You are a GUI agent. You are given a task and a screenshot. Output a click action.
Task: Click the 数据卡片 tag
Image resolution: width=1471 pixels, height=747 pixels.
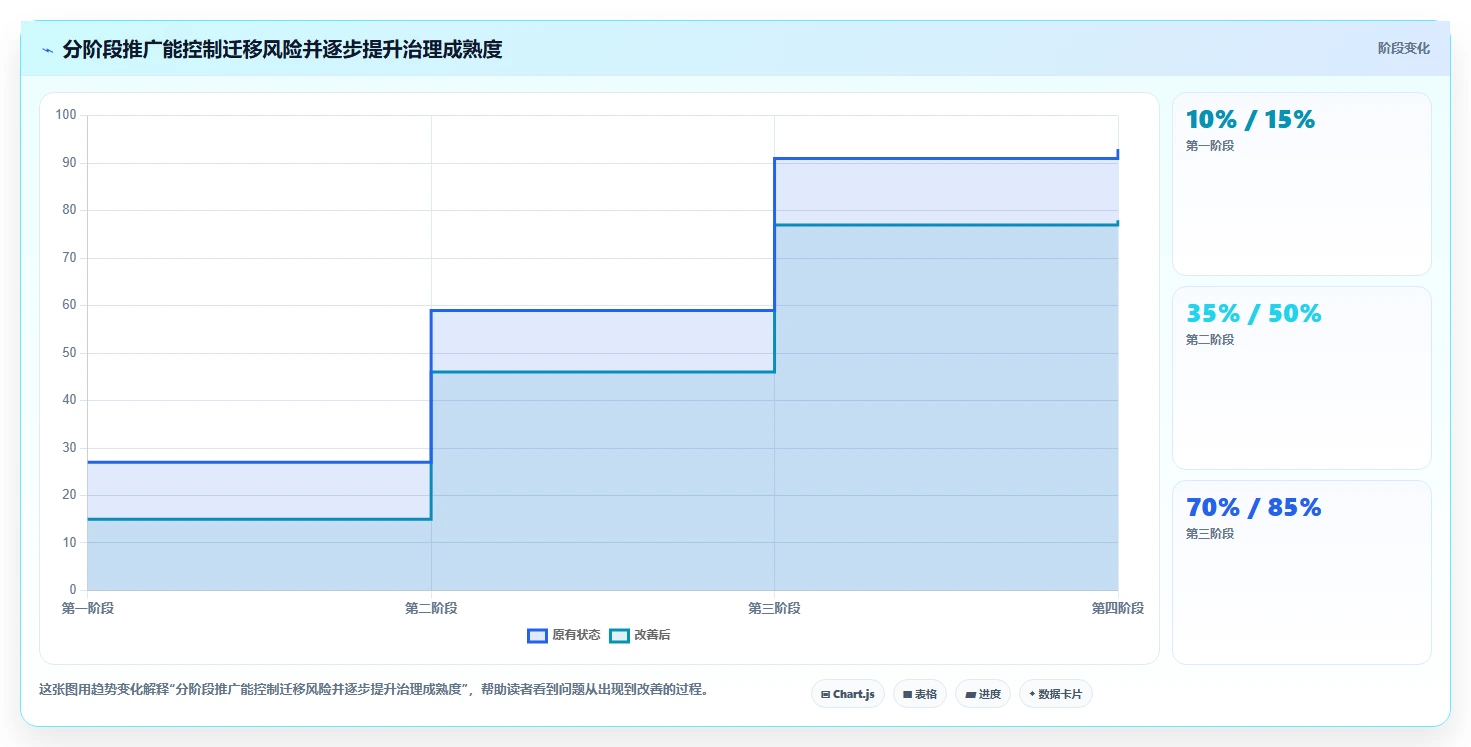(1056, 694)
